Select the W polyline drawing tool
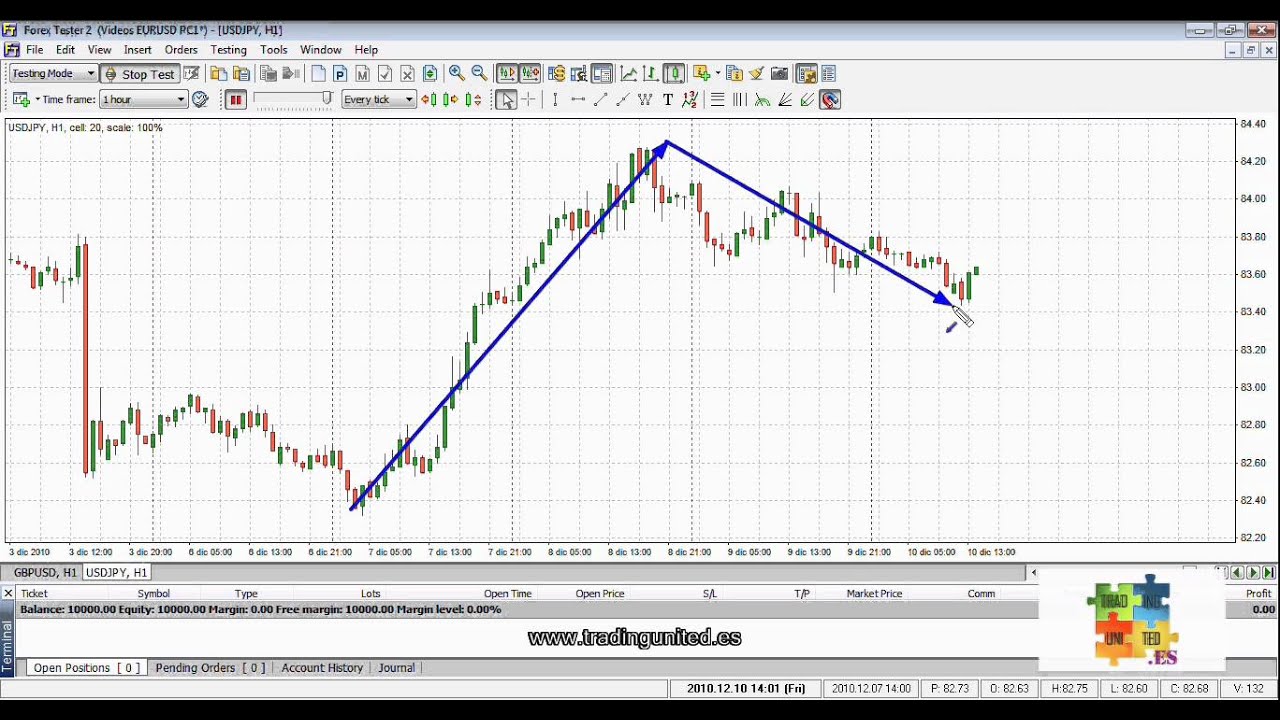The height and width of the screenshot is (720, 1280). point(645,99)
